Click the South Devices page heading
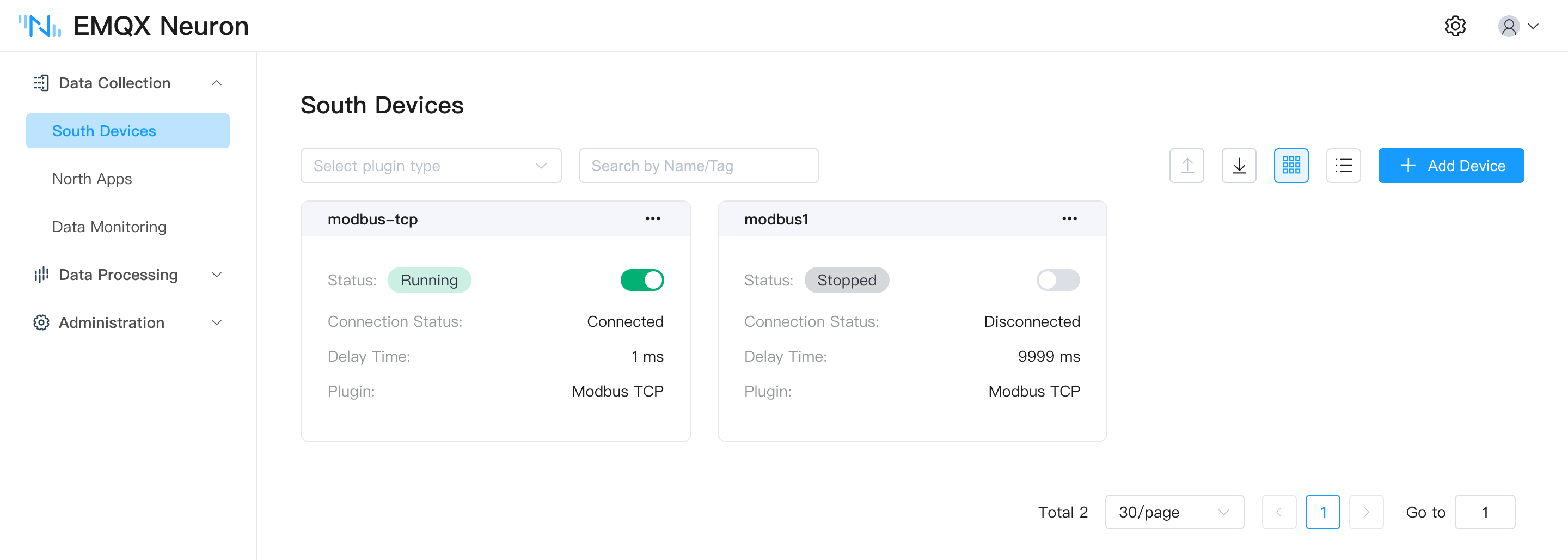 (382, 105)
